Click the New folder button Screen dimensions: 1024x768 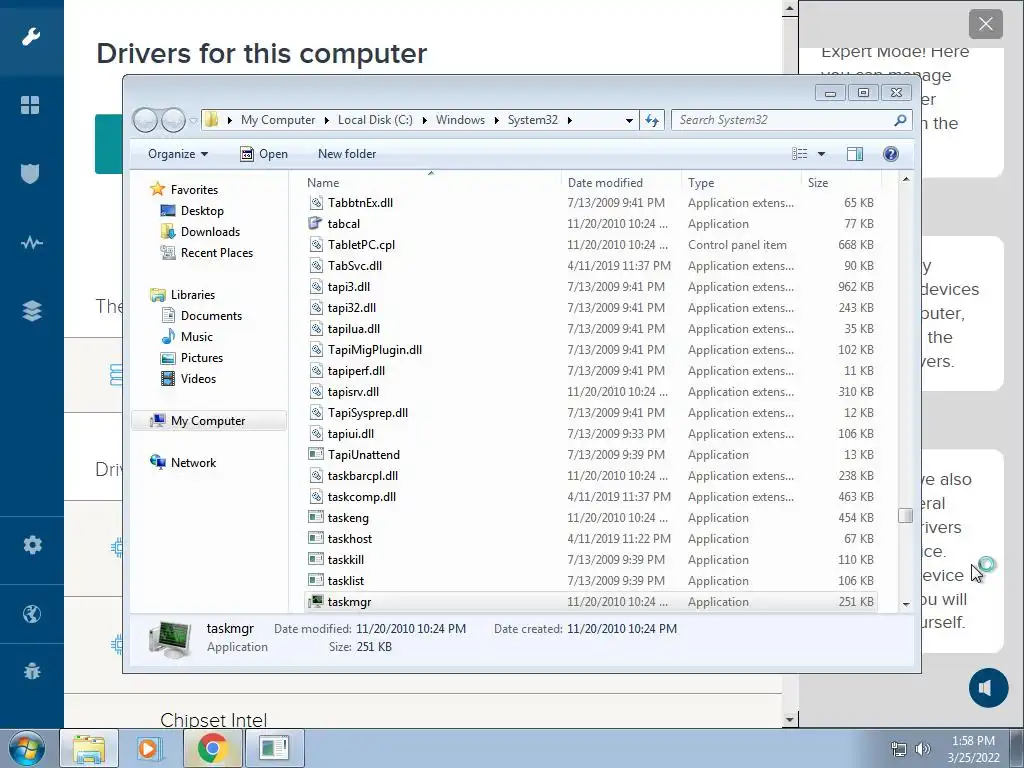[347, 154]
